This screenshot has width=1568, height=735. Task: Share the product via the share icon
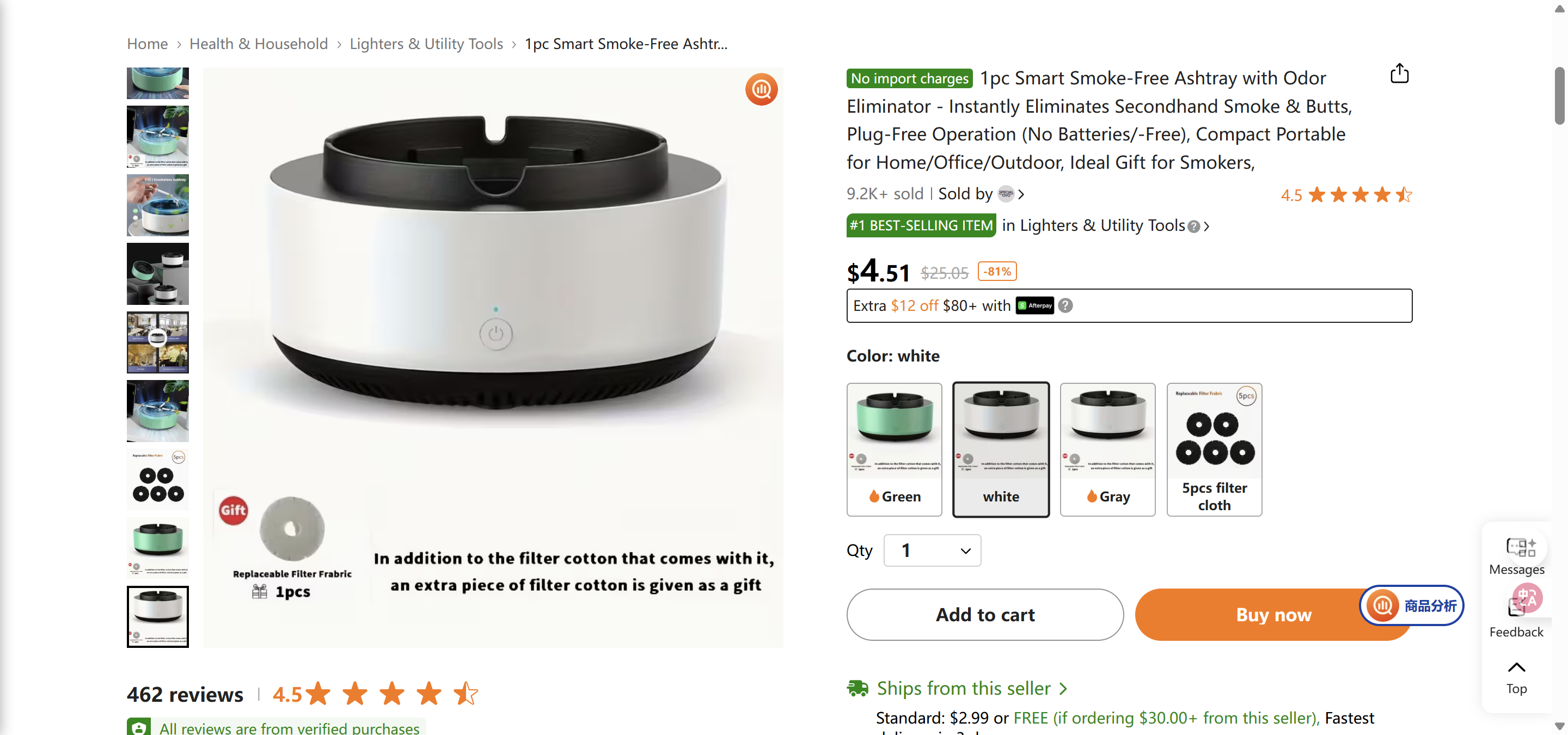click(x=1399, y=73)
